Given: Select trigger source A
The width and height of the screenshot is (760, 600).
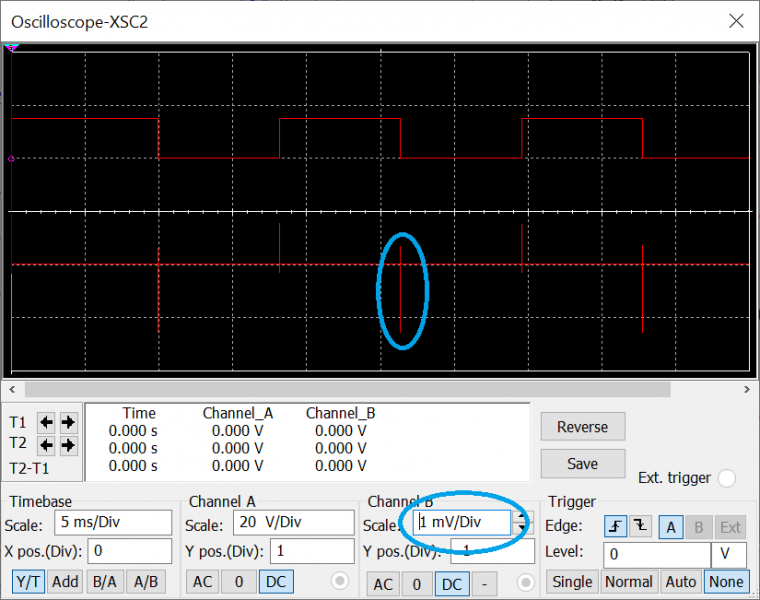Looking at the screenshot, I should [x=669, y=527].
